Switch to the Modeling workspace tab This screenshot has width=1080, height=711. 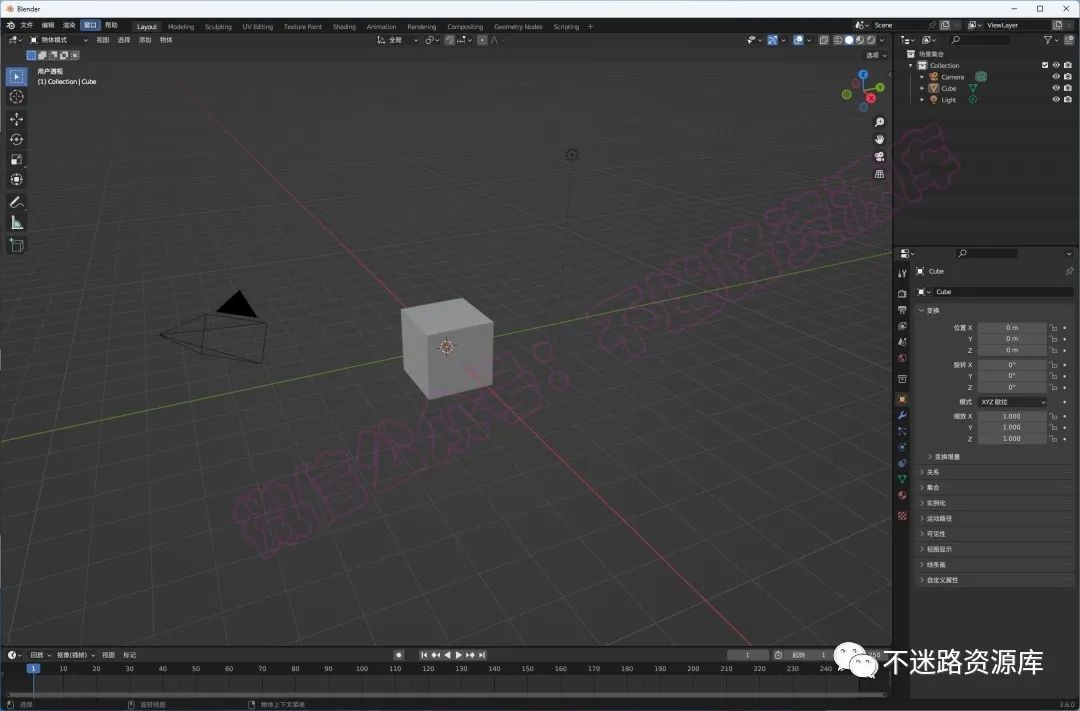[181, 27]
